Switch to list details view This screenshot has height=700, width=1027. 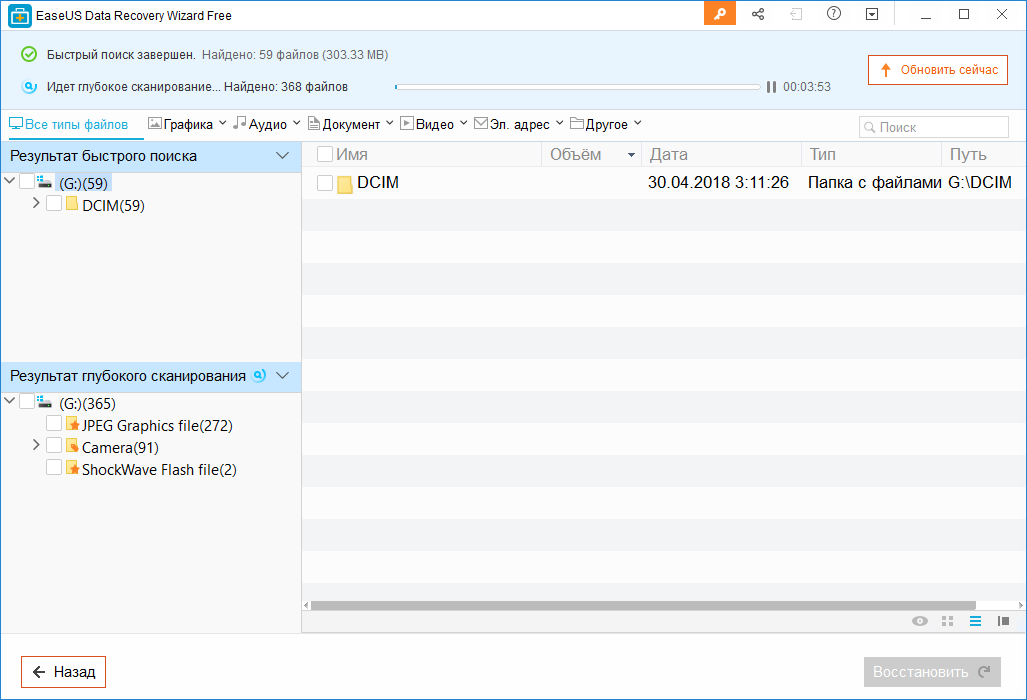pos(976,621)
